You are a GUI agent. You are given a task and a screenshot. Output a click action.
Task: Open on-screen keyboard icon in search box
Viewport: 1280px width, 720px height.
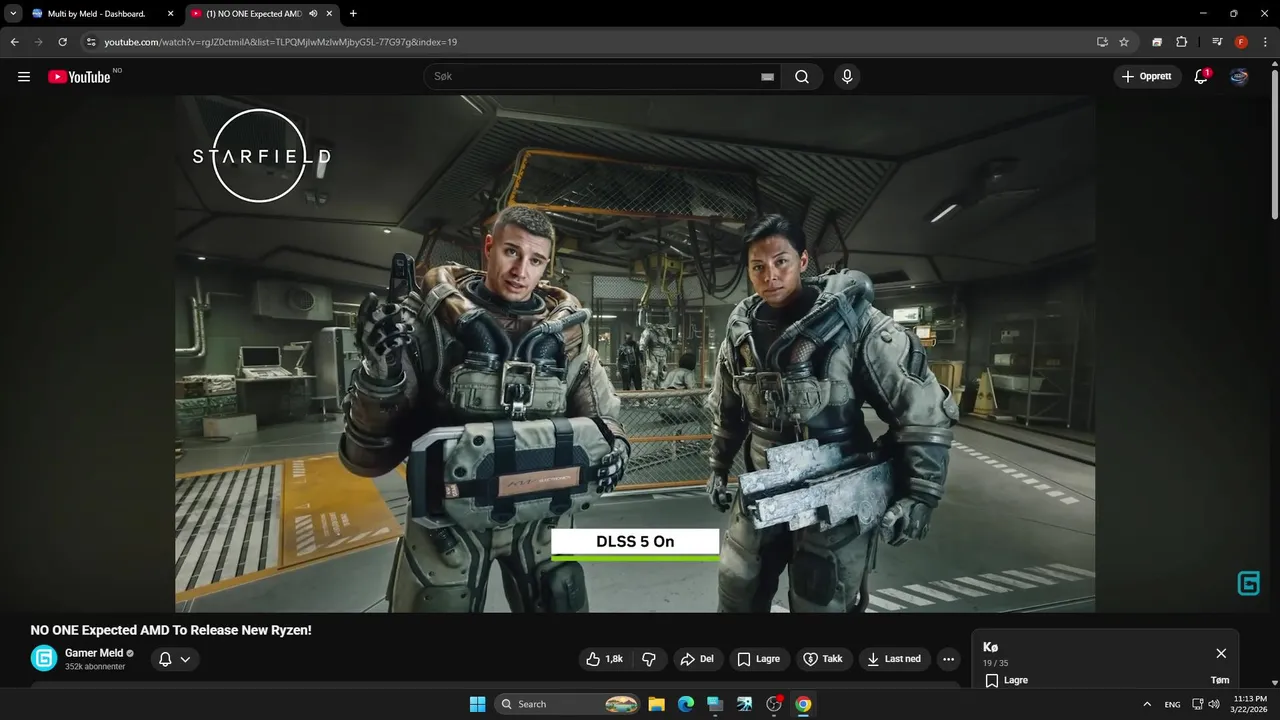(x=767, y=77)
